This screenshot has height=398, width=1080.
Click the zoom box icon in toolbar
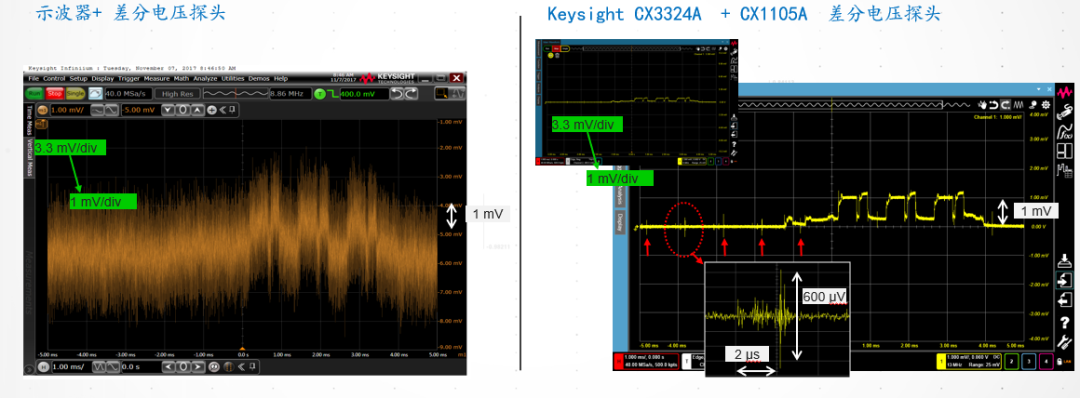(x=442, y=94)
